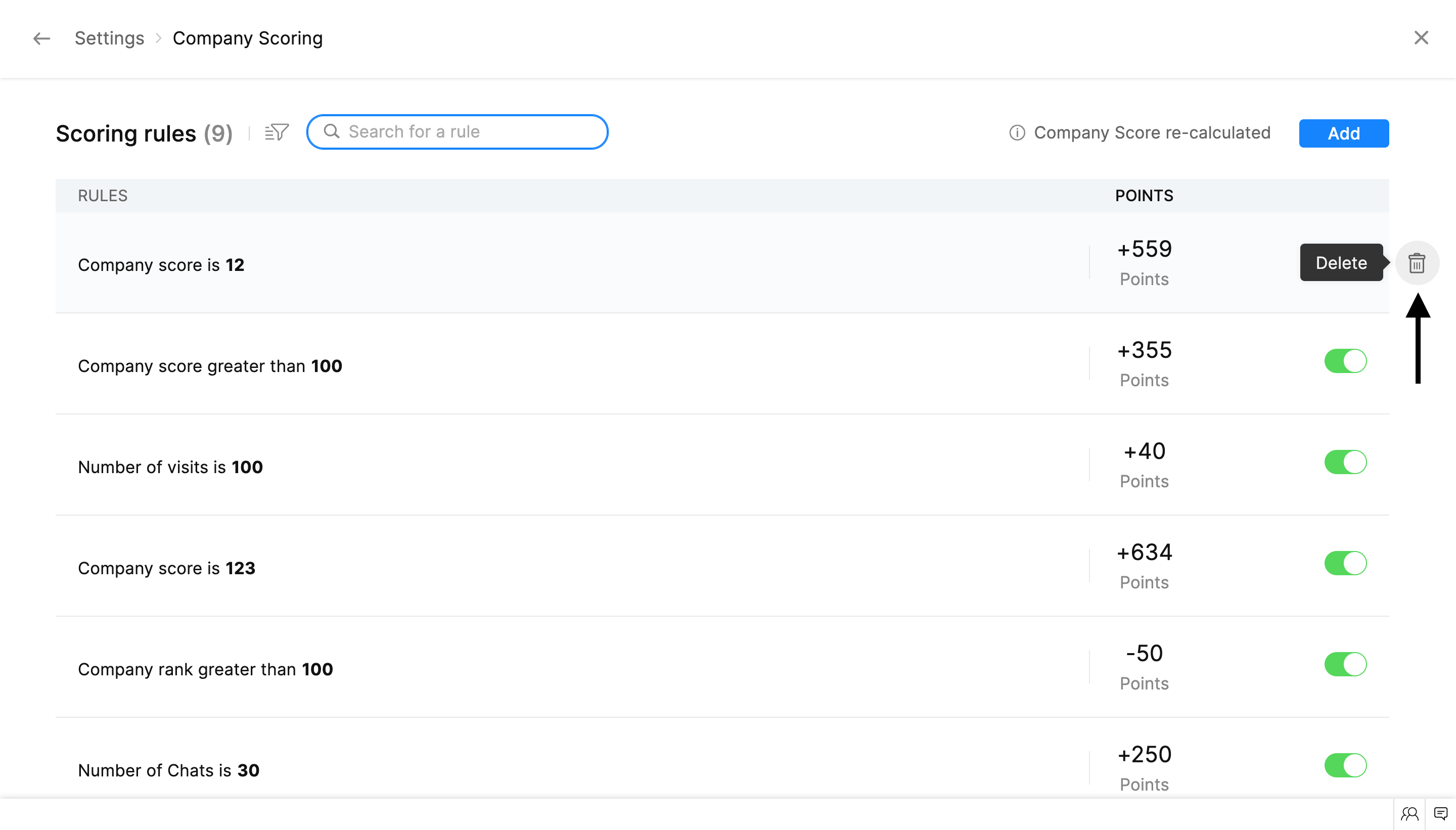Toggle the Number of Chats is 30 rule
The width and height of the screenshot is (1456, 830).
[x=1345, y=765]
